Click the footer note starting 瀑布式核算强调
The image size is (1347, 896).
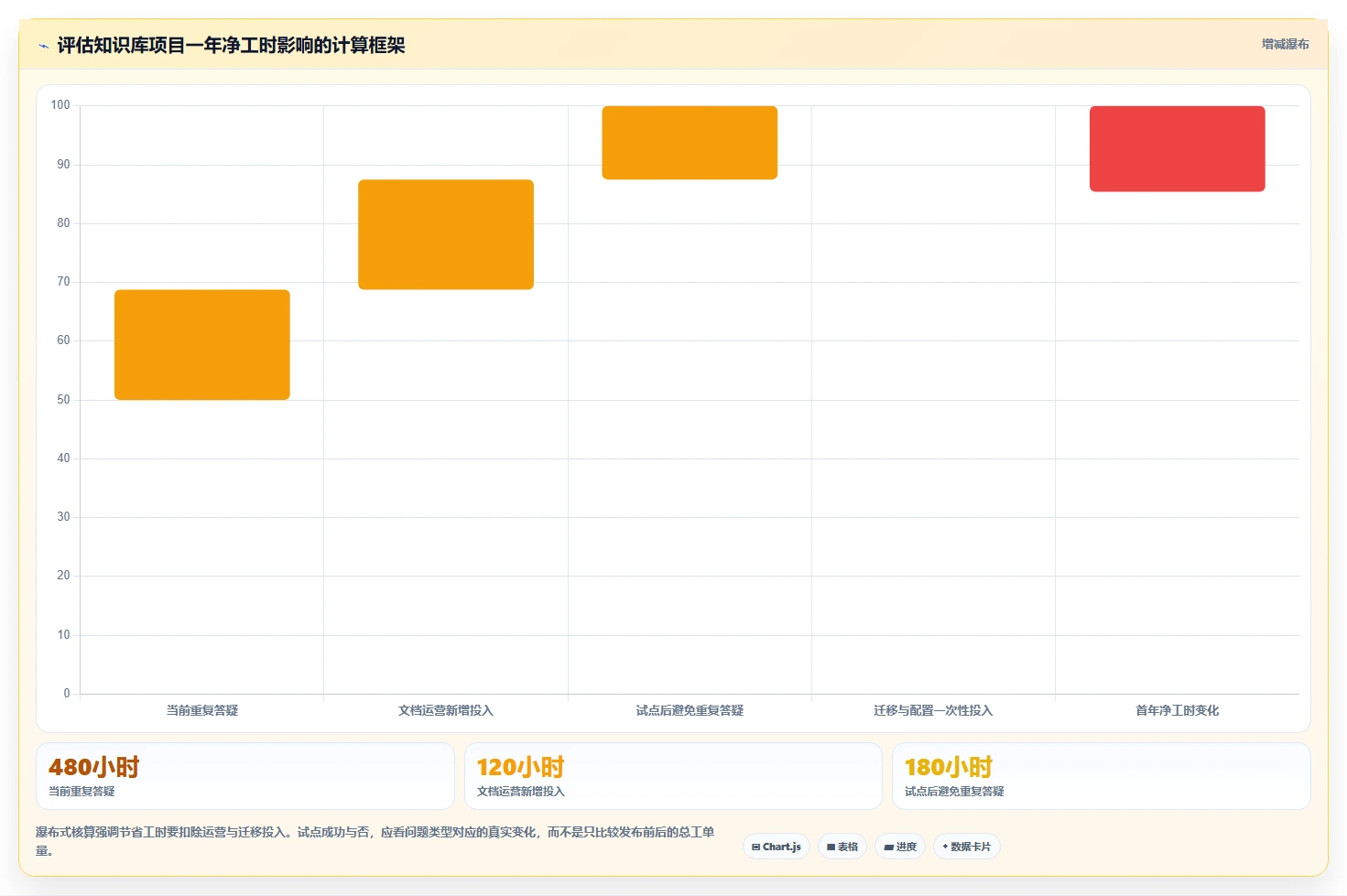(375, 841)
